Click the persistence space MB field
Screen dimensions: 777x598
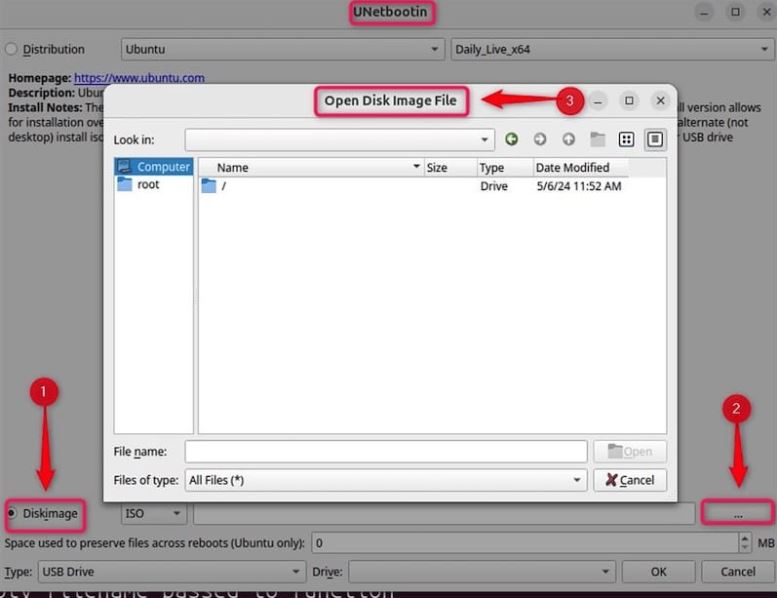tap(525, 543)
